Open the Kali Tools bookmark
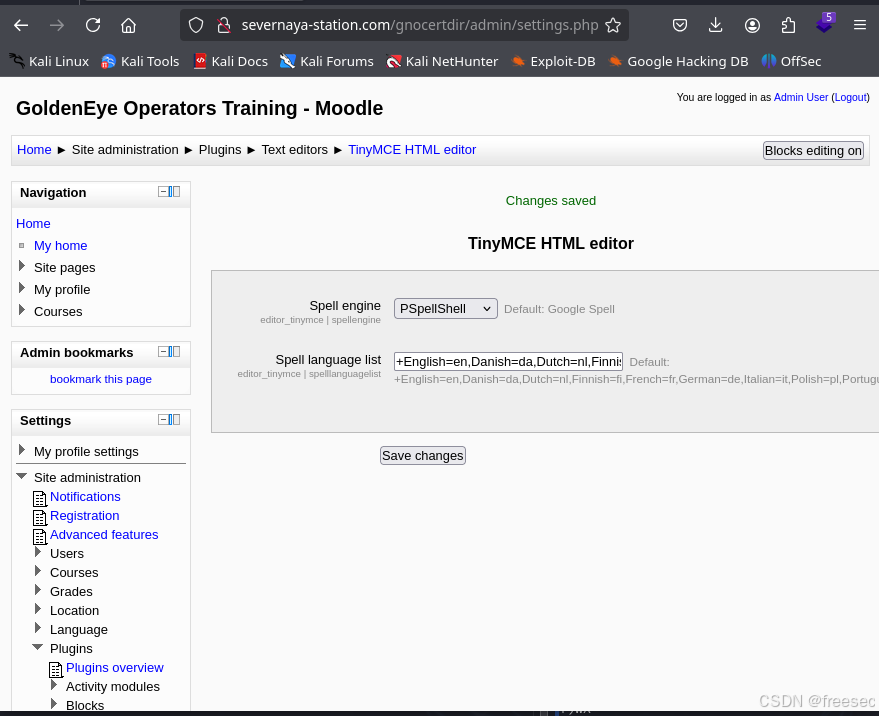This screenshot has height=716, width=879. [x=140, y=61]
